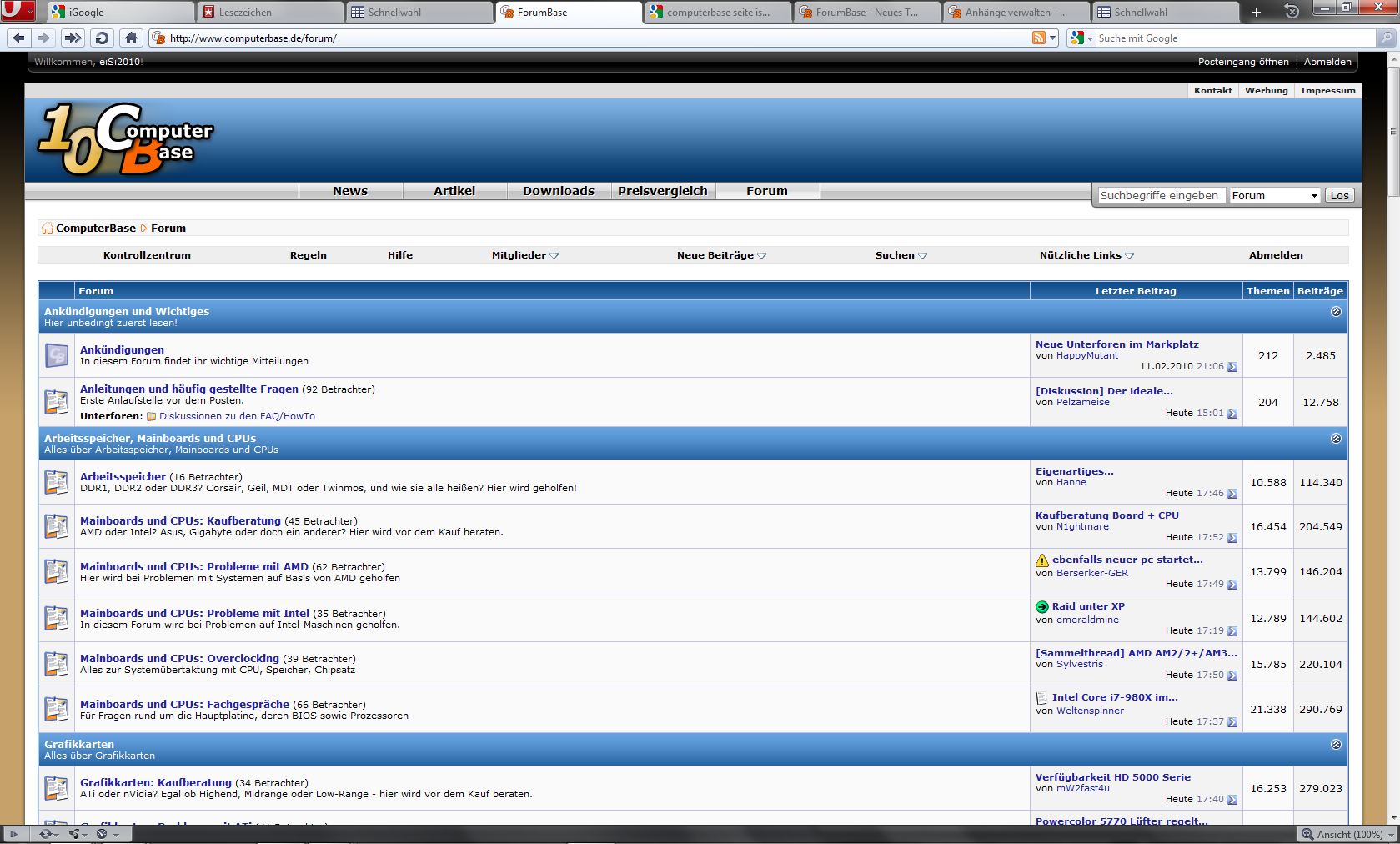1400x844 pixels.
Task: Collapse the Ankündigungen und Wichtiges category
Action: (x=1336, y=312)
